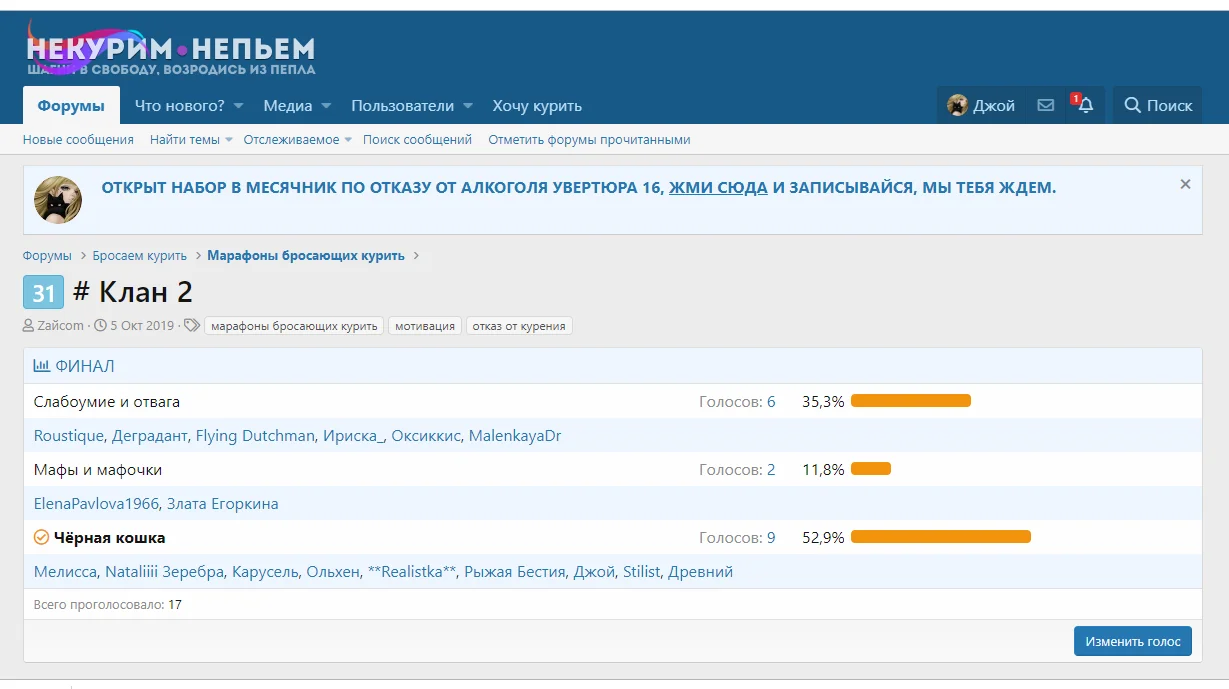
Task: Click the НЕКУРИМ-НЕПЬЕМ site logo
Action: coord(171,51)
